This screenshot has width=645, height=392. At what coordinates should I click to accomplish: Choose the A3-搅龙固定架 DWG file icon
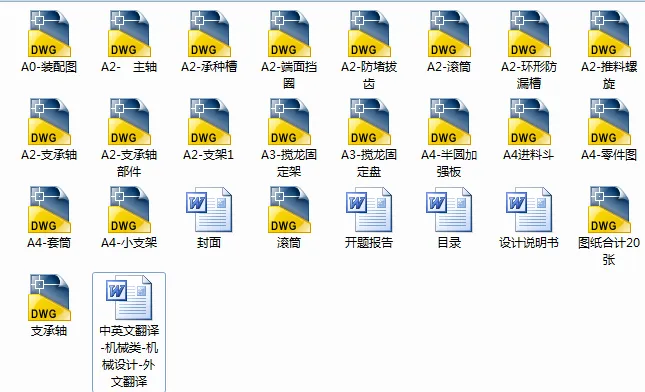[289, 122]
